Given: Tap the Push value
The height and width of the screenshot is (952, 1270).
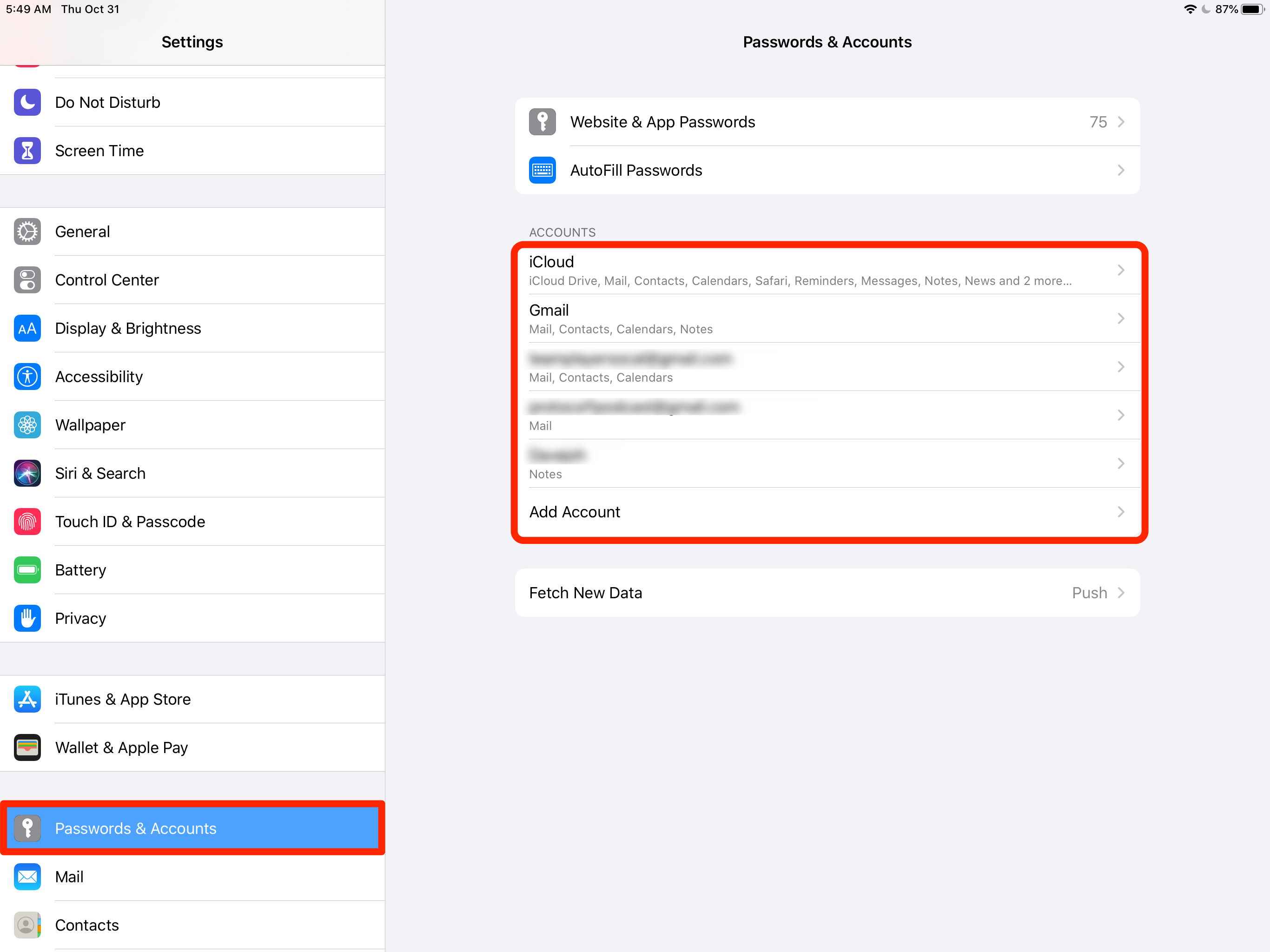Looking at the screenshot, I should [1089, 593].
